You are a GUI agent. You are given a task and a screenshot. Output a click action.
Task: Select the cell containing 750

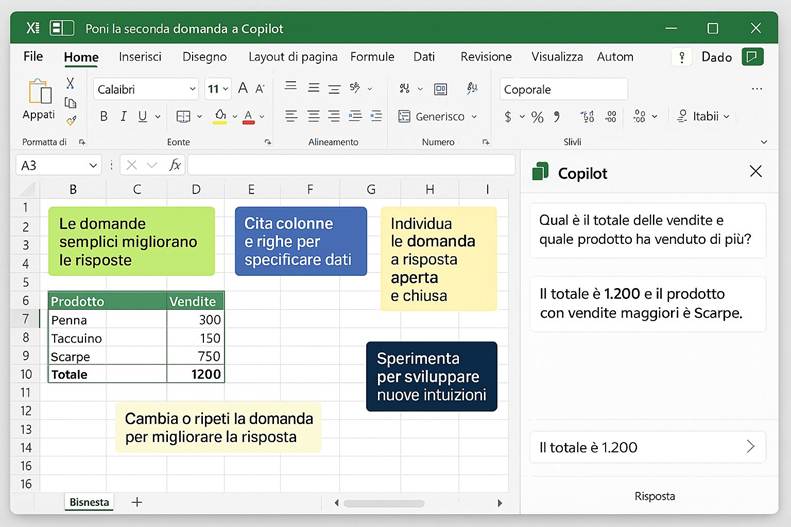tap(195, 357)
